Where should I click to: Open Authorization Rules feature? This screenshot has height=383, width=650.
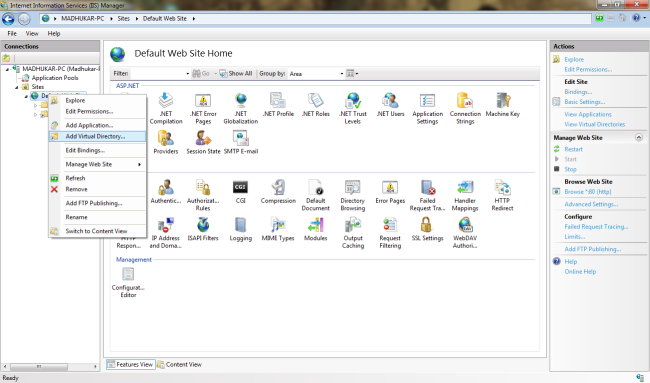[203, 195]
